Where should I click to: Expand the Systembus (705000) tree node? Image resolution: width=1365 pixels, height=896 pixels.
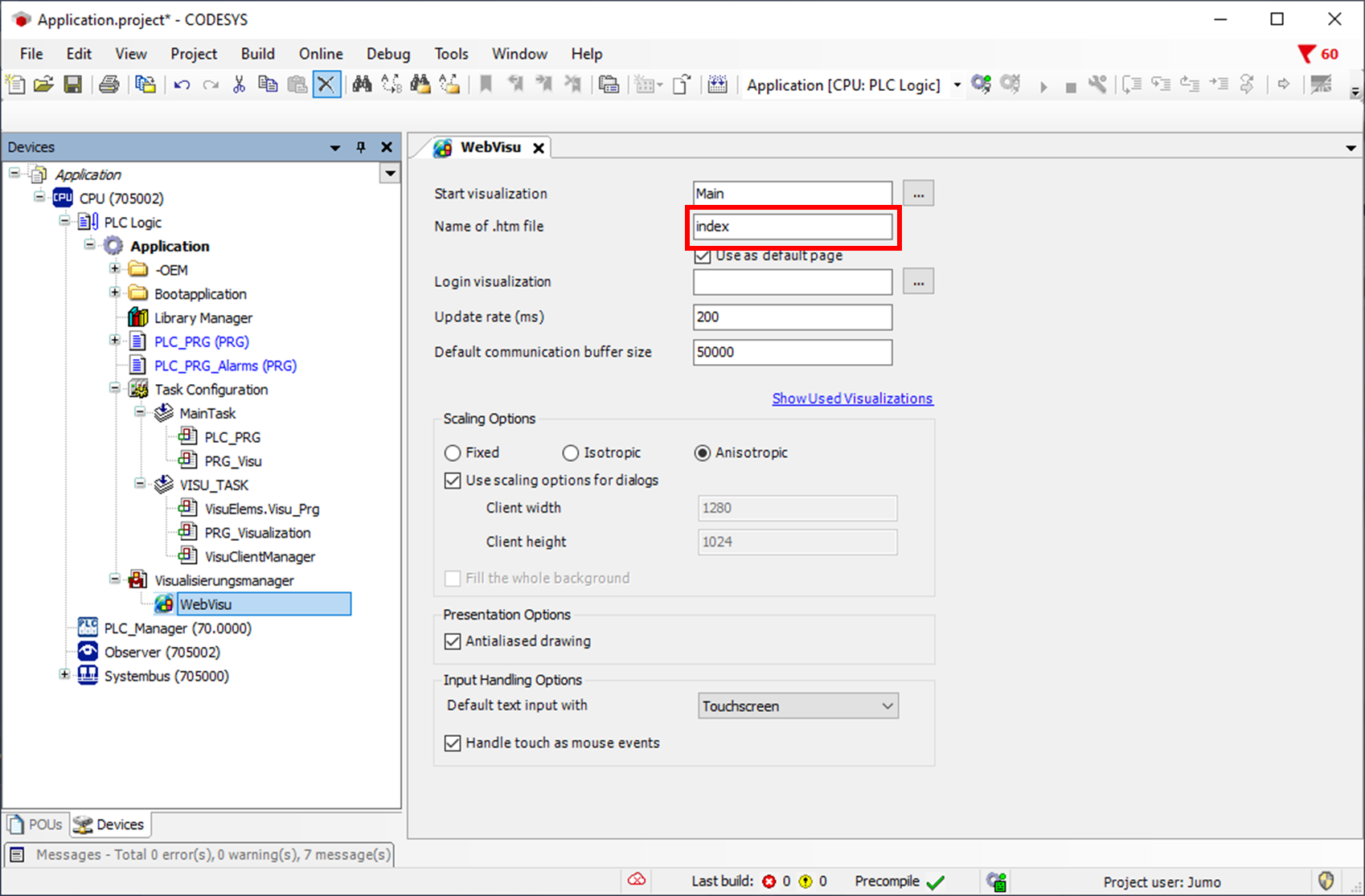coord(64,675)
